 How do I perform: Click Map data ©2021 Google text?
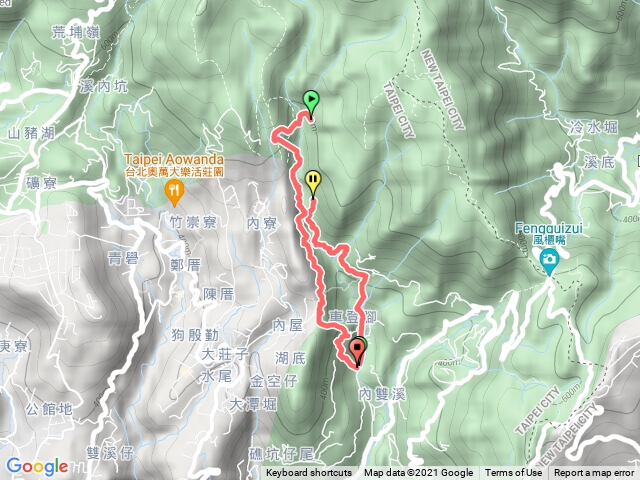(418, 473)
